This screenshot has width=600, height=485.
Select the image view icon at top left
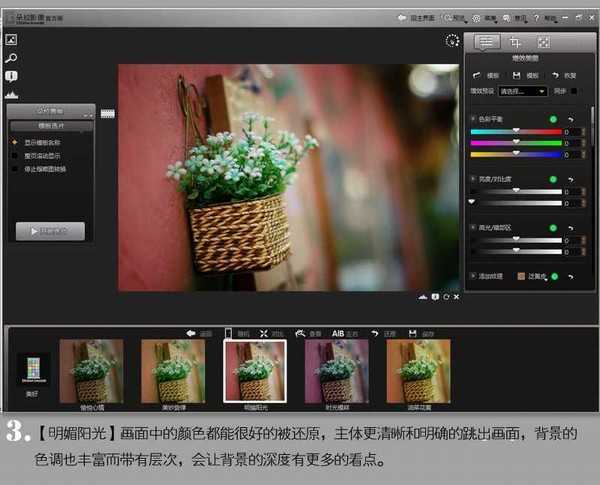click(x=11, y=40)
